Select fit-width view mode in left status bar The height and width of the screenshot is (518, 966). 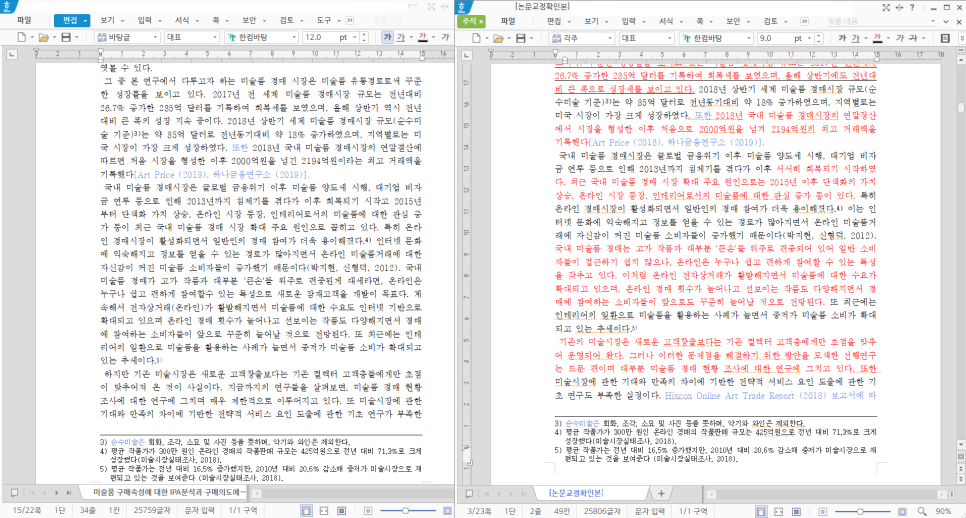pos(324,511)
